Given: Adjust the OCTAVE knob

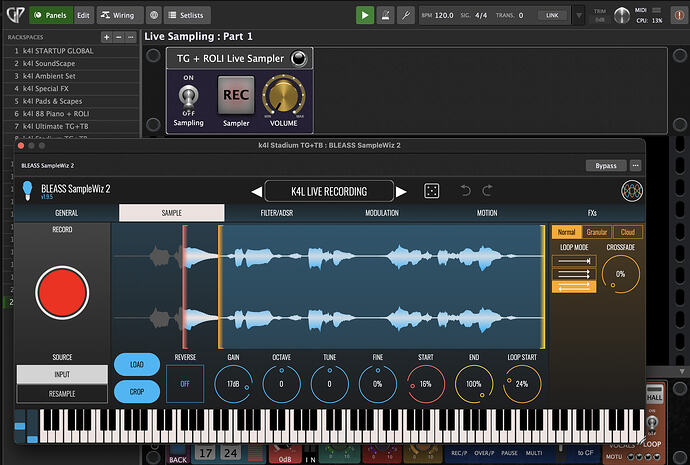Looking at the screenshot, I should [282, 384].
